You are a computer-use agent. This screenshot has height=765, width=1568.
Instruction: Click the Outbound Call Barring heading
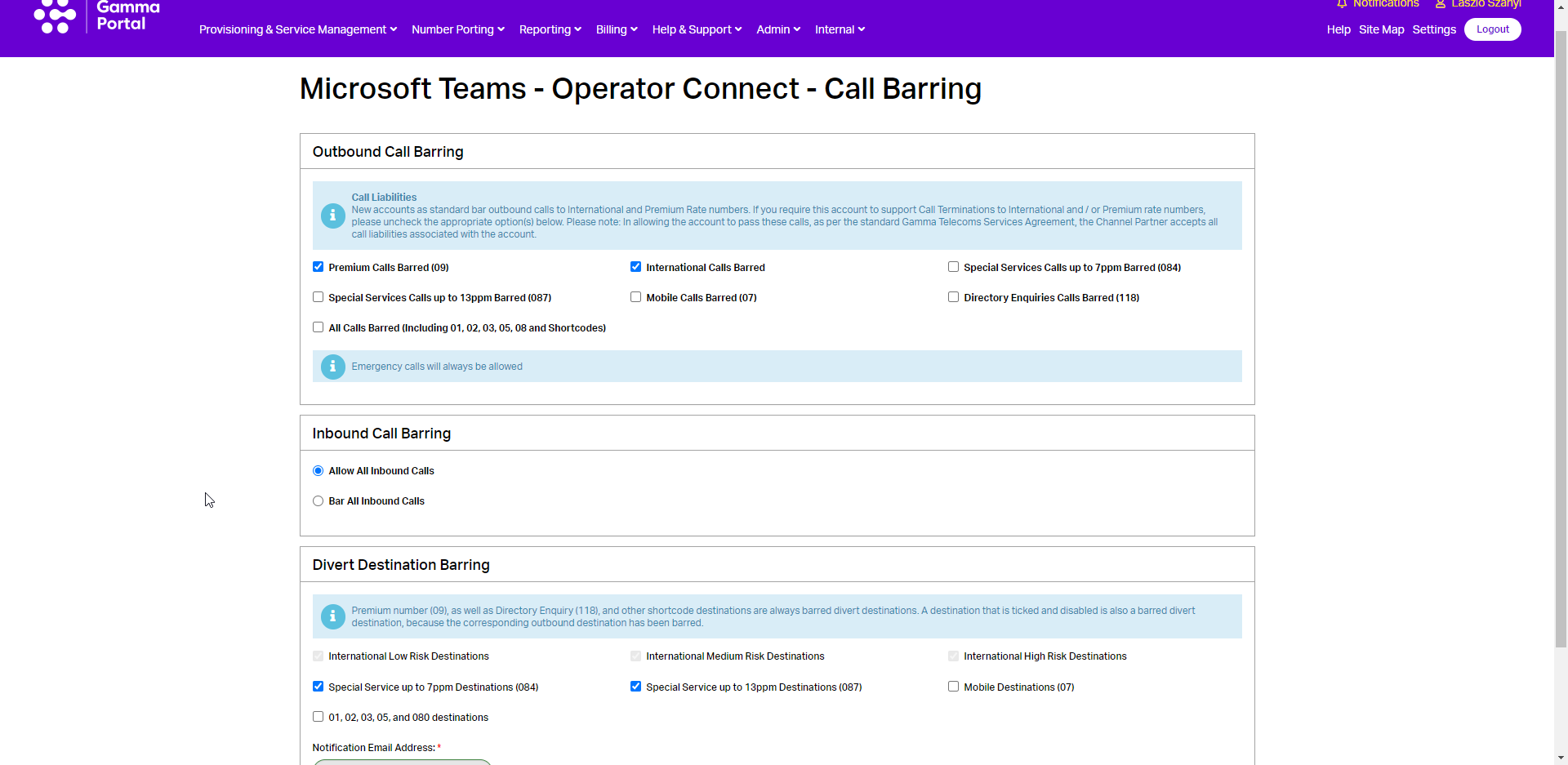[x=388, y=152]
